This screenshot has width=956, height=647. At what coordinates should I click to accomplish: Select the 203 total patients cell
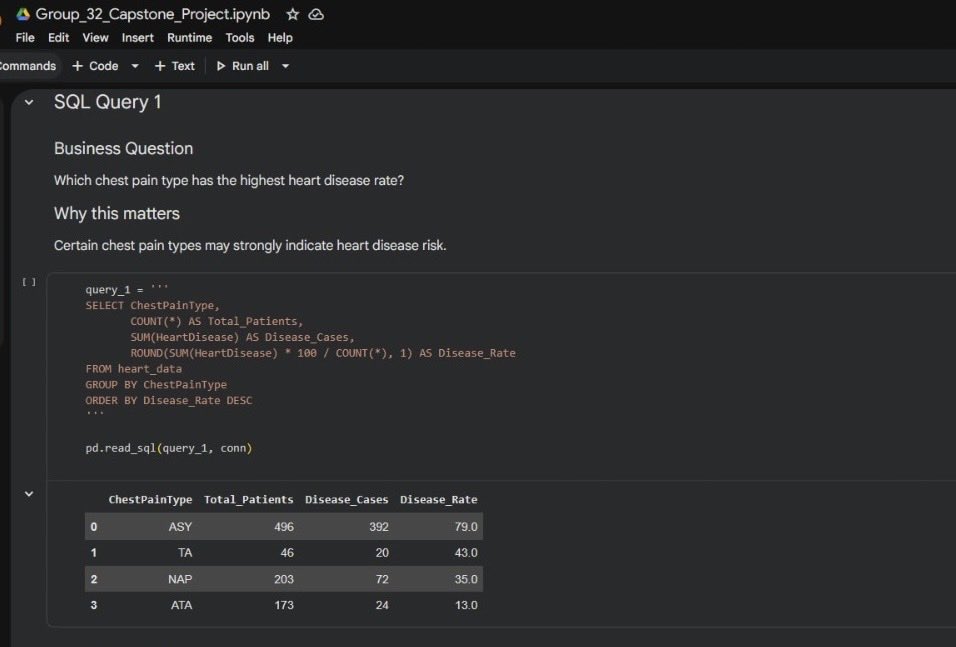[x=284, y=579]
